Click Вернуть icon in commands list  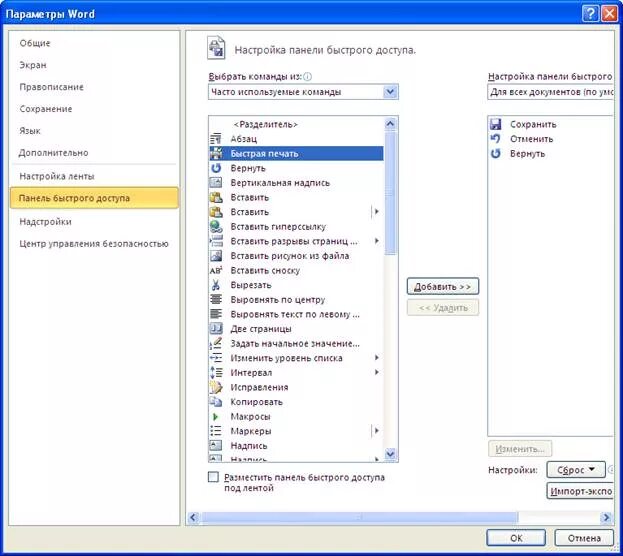tap(216, 168)
